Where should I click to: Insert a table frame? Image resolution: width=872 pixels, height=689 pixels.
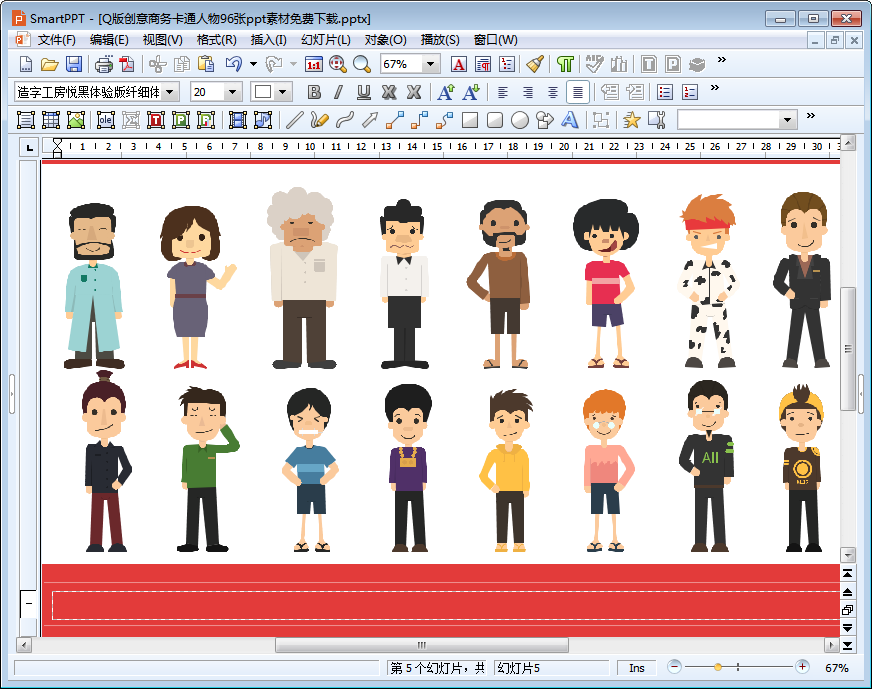(x=51, y=120)
